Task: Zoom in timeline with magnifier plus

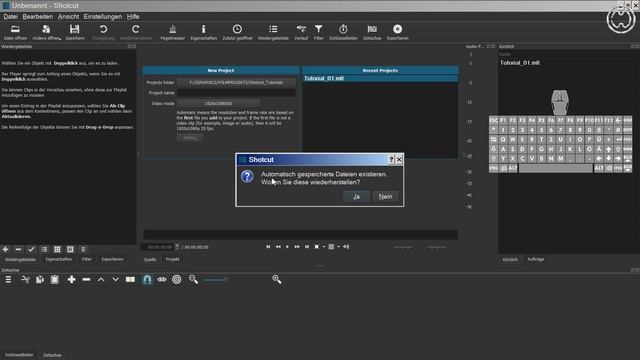Action: [x=277, y=279]
